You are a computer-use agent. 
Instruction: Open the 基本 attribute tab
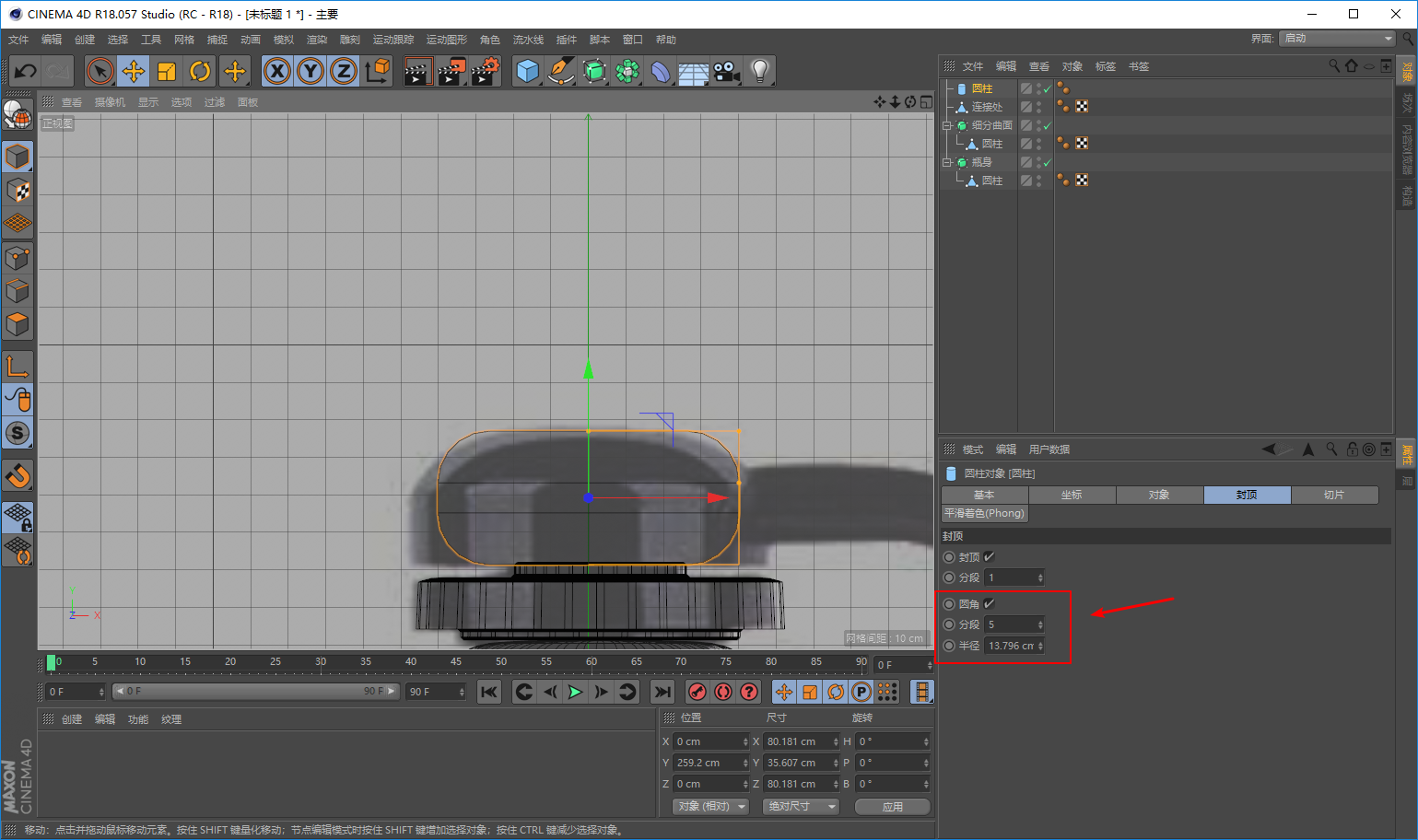point(984,495)
